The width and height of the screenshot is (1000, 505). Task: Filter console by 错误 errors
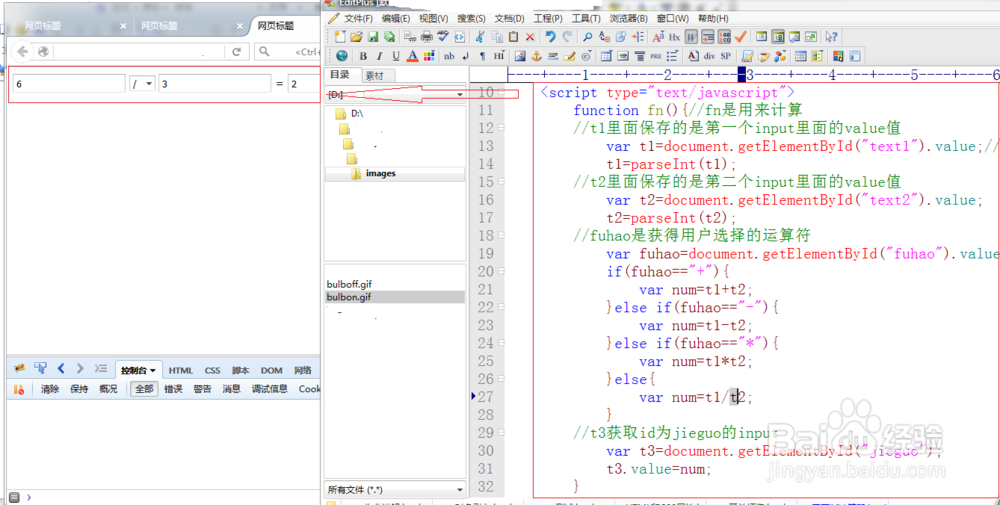coord(173,389)
